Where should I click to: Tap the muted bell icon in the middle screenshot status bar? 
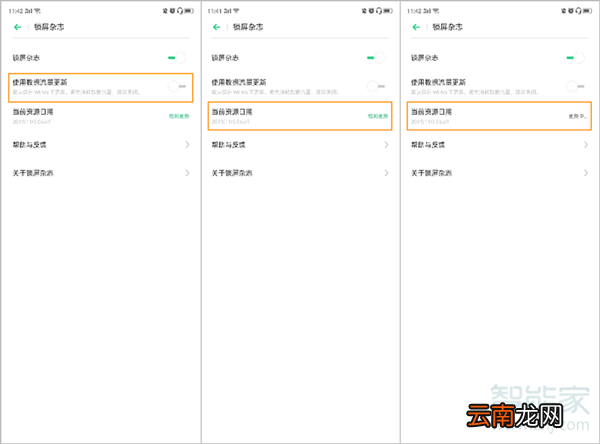click(364, 11)
